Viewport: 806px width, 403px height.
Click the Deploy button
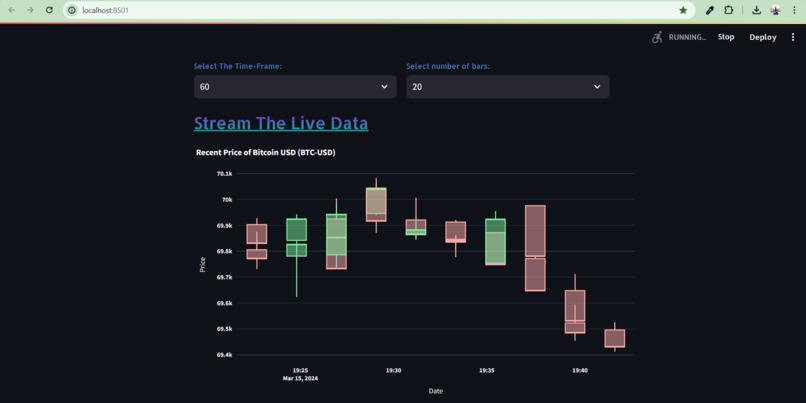tap(763, 37)
